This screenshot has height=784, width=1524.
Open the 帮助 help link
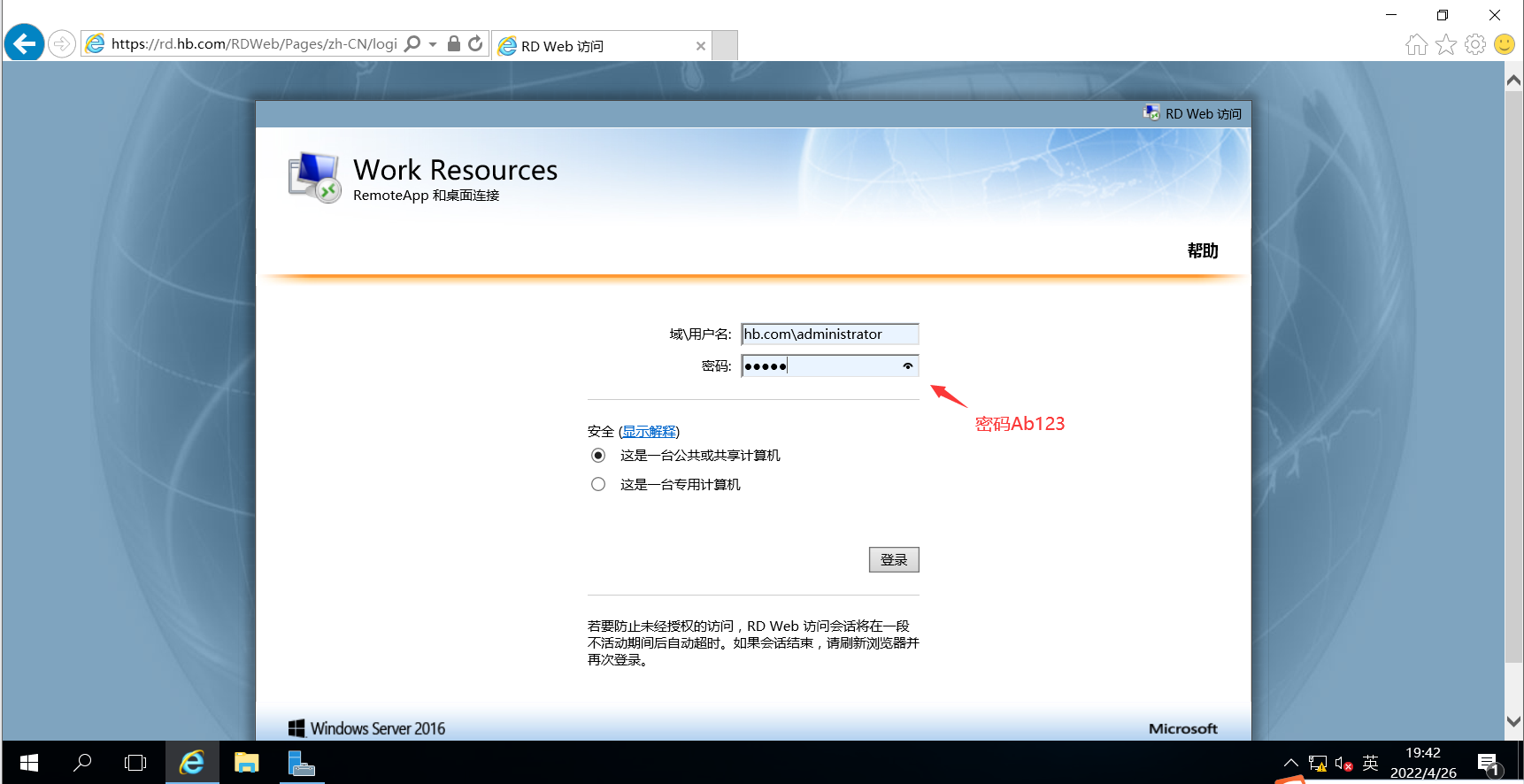tap(1203, 250)
